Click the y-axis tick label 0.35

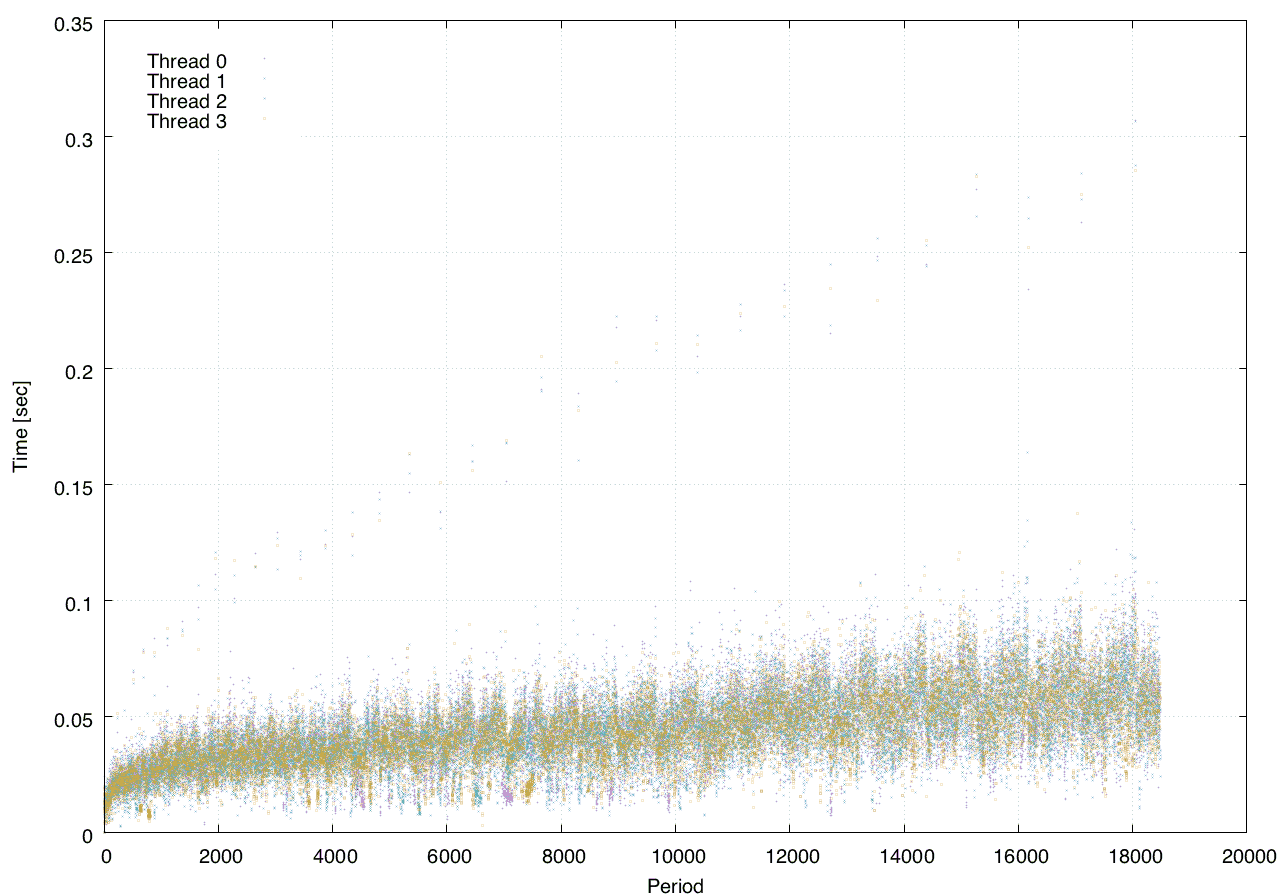click(x=72, y=22)
